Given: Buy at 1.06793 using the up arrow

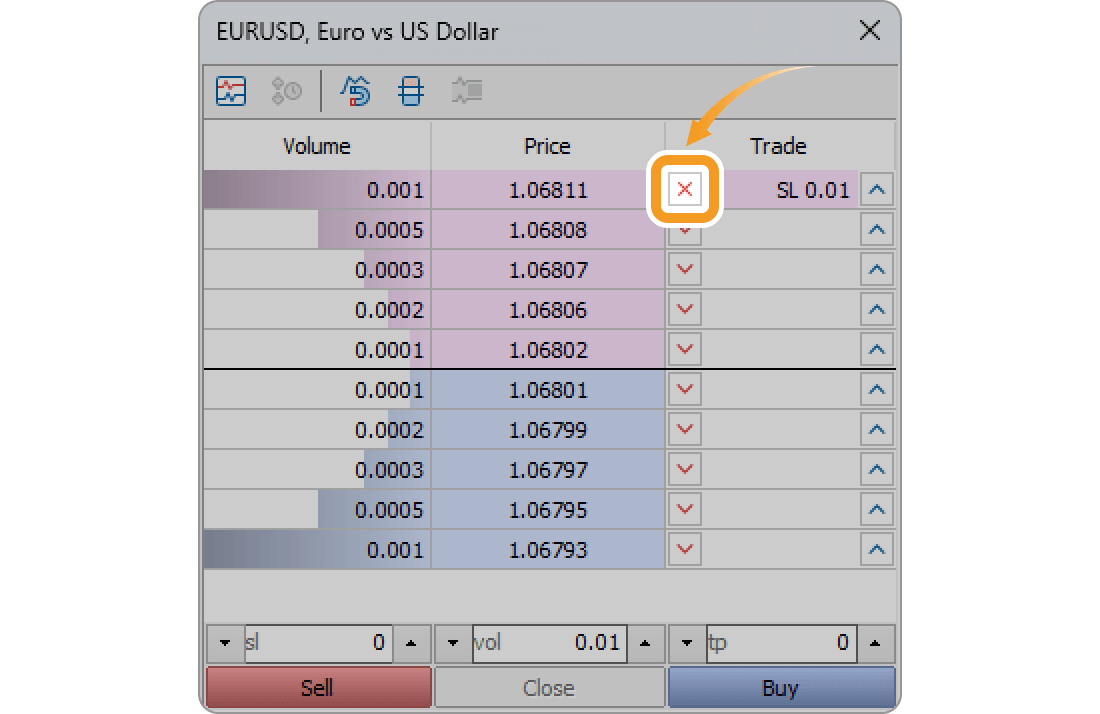Looking at the screenshot, I should point(876,549).
